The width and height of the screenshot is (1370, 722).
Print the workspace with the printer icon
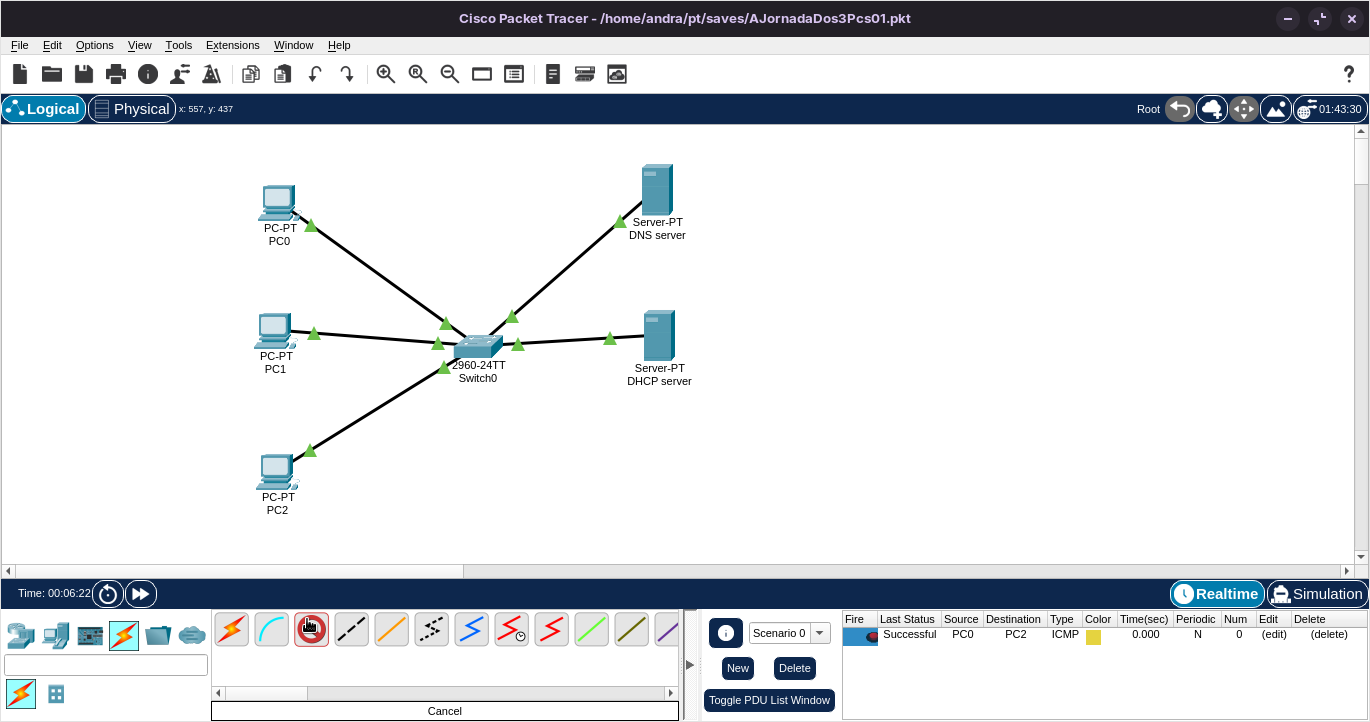[116, 74]
